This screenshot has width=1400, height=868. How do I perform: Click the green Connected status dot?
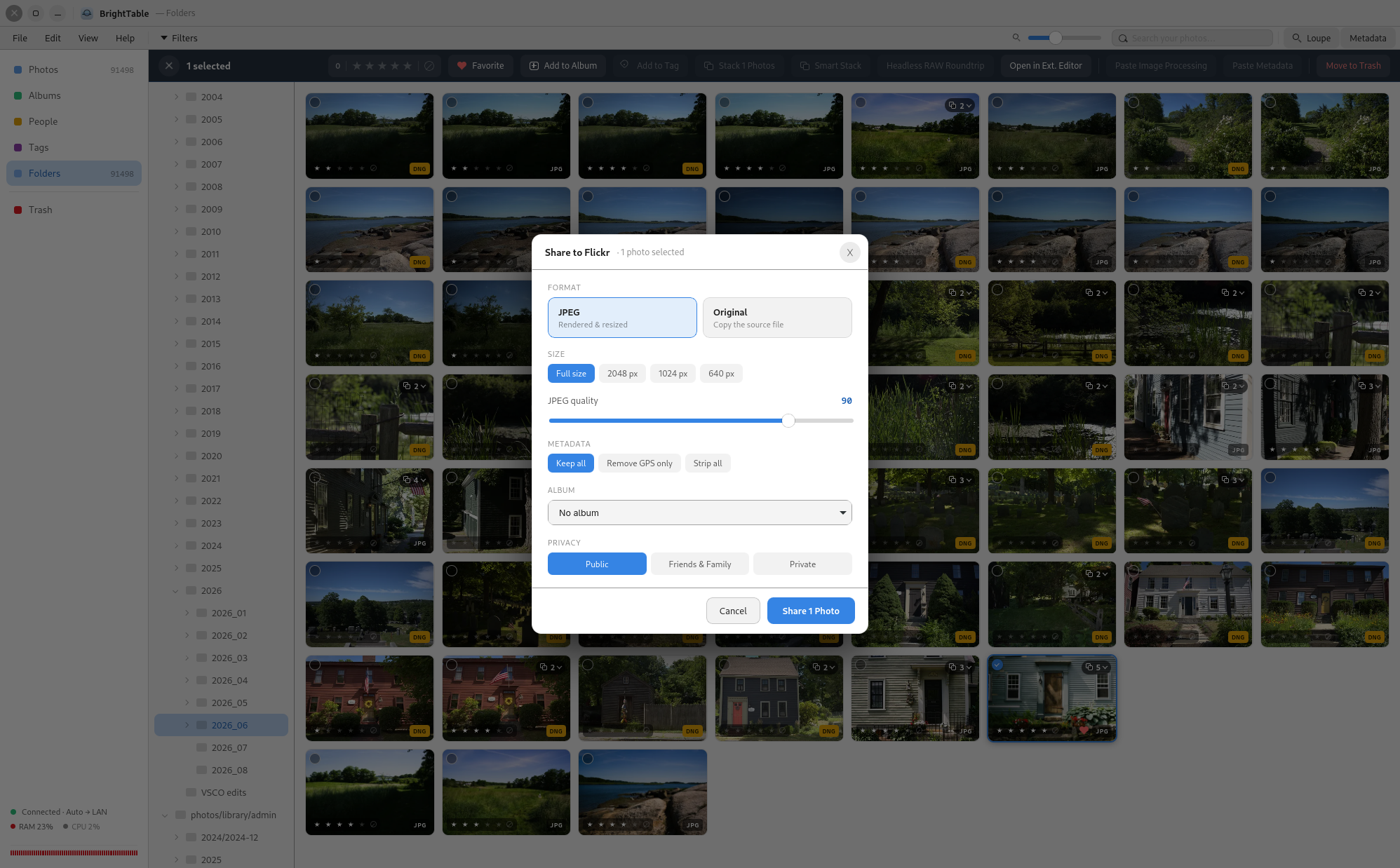(x=13, y=812)
